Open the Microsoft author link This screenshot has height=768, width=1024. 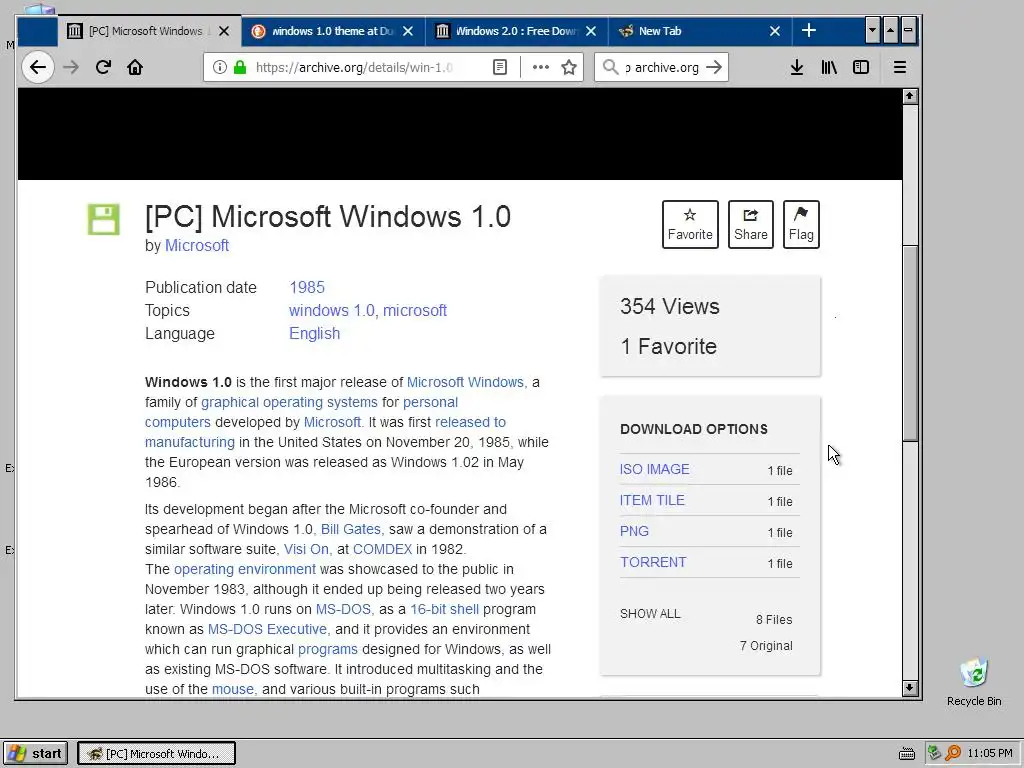tap(197, 246)
